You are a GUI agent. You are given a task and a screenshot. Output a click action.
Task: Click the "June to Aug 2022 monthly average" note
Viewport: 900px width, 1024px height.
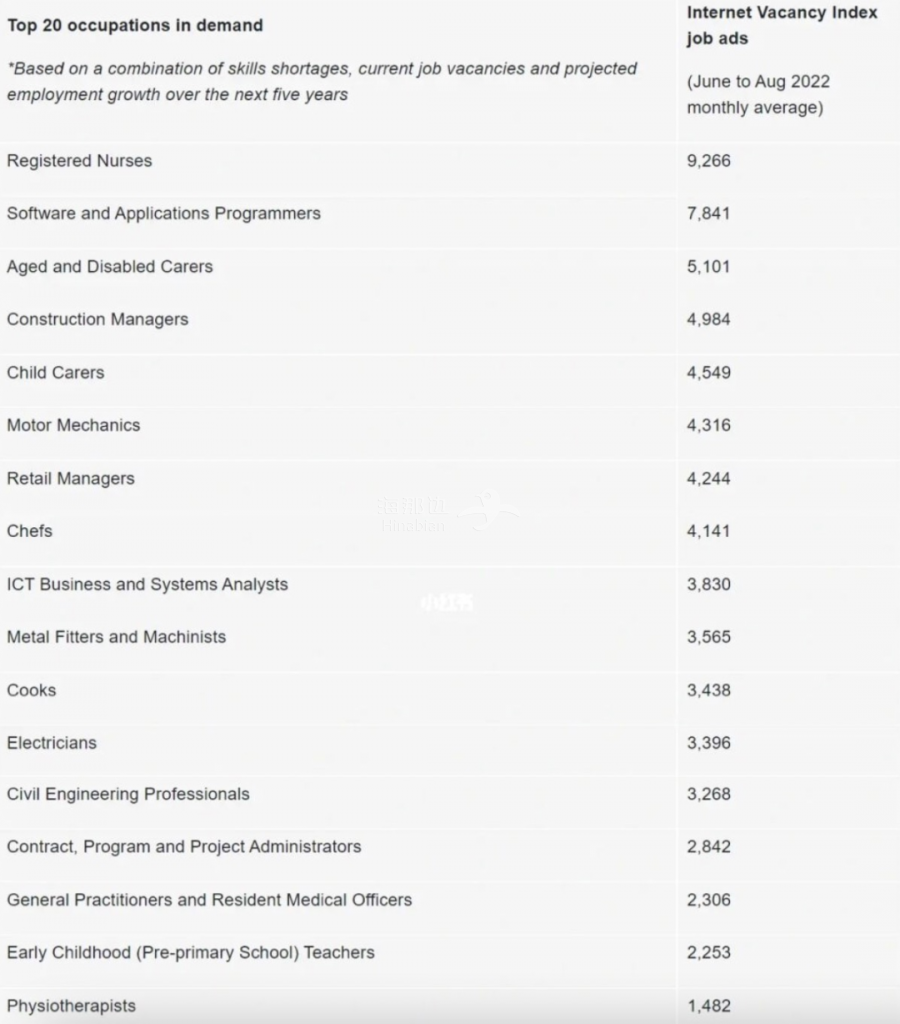click(x=757, y=95)
